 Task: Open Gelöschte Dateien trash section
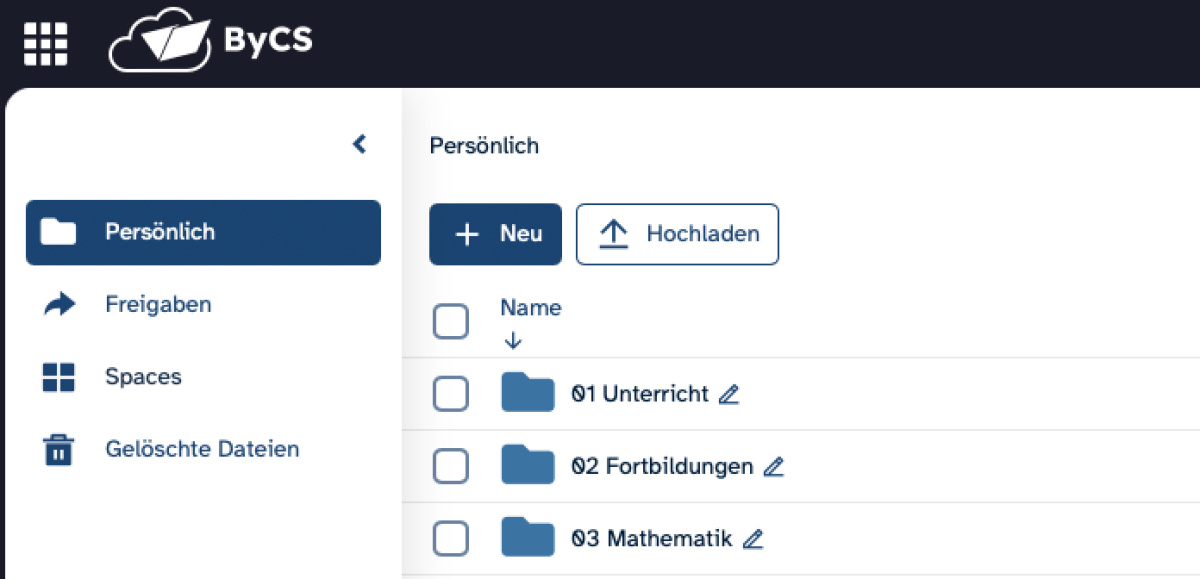(202, 449)
